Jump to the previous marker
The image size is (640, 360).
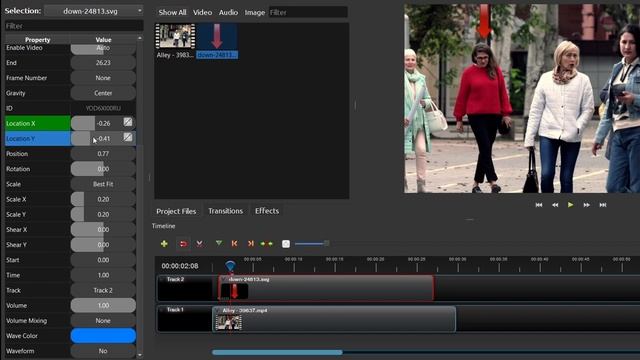click(x=234, y=243)
